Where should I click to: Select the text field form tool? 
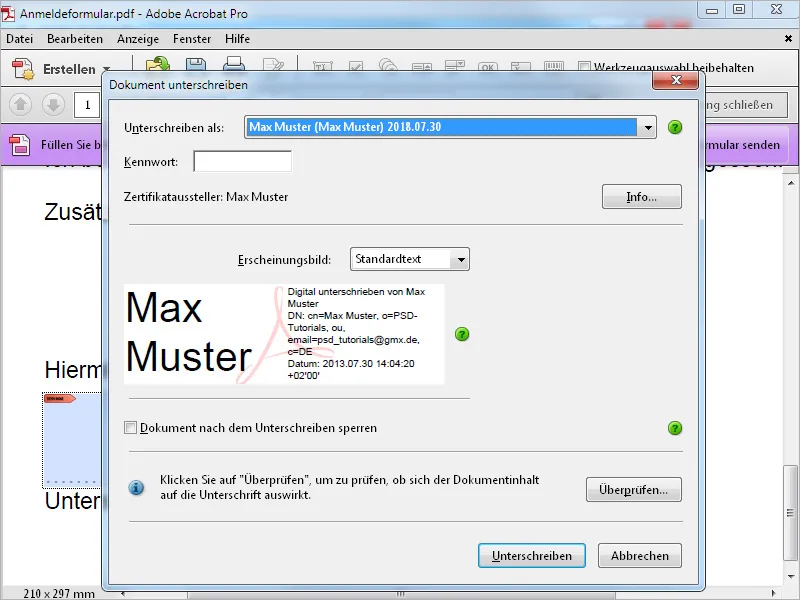(x=322, y=66)
